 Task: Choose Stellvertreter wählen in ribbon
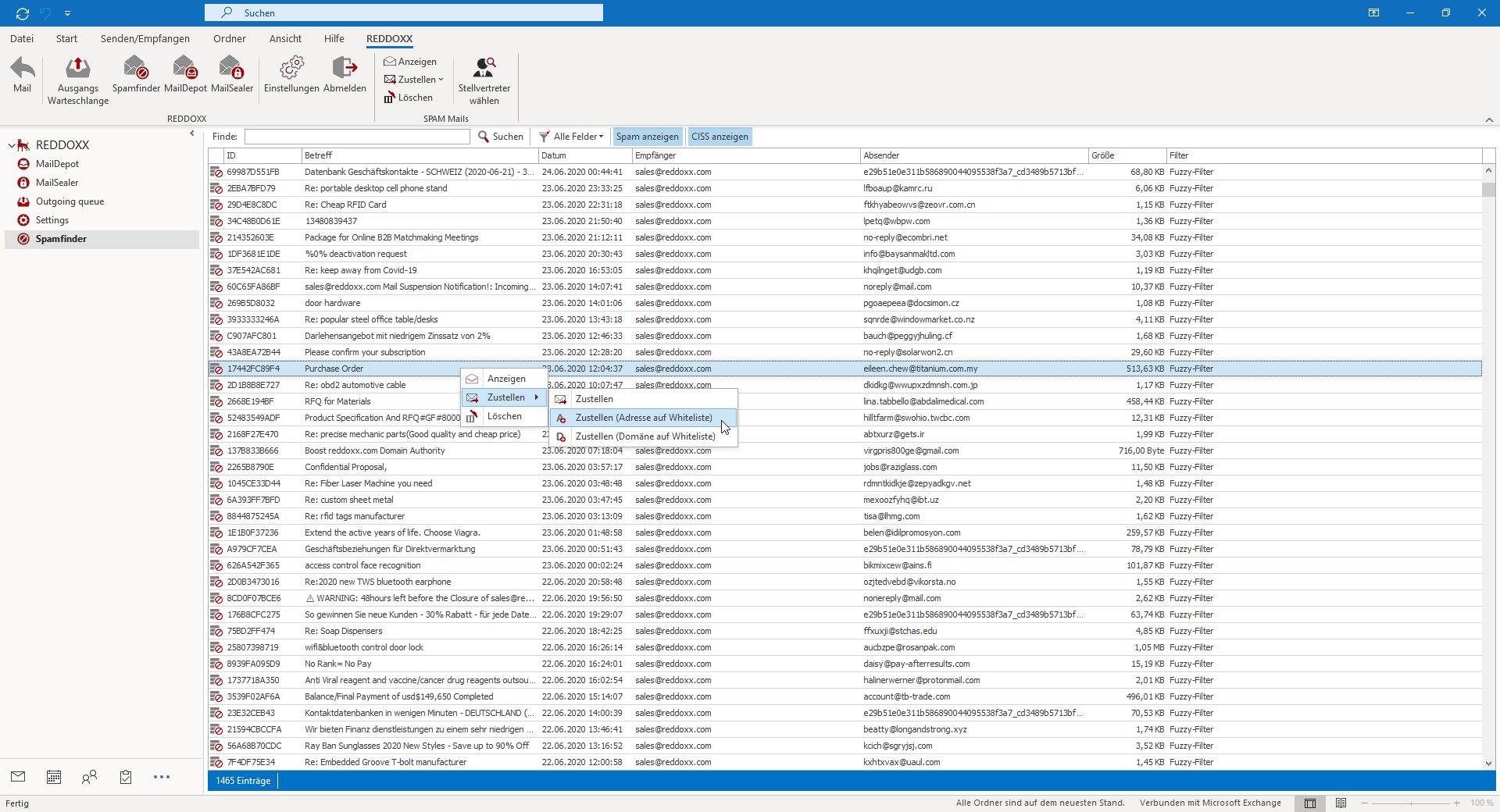pyautogui.click(x=484, y=80)
